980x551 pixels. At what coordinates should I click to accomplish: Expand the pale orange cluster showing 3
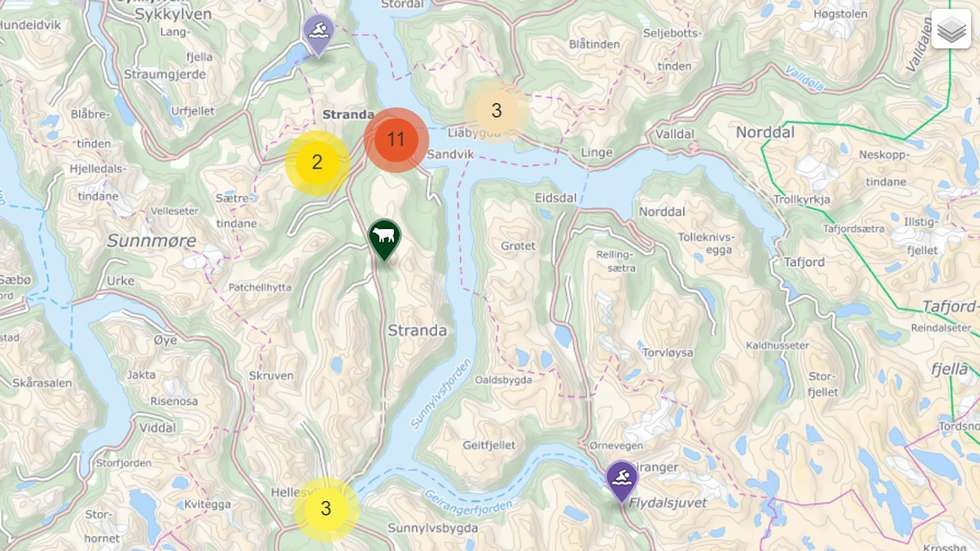(496, 111)
